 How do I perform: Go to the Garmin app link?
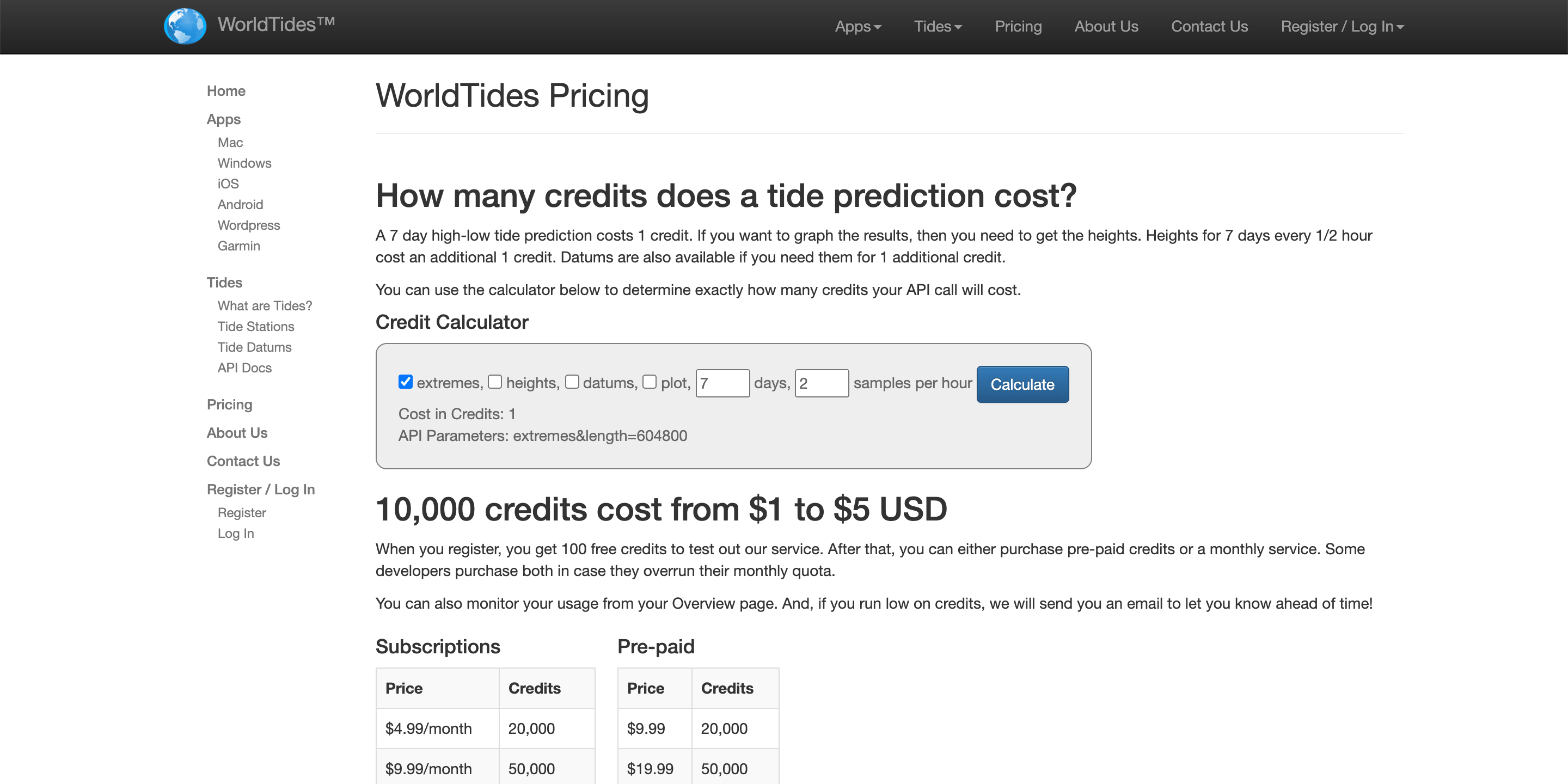click(x=238, y=246)
